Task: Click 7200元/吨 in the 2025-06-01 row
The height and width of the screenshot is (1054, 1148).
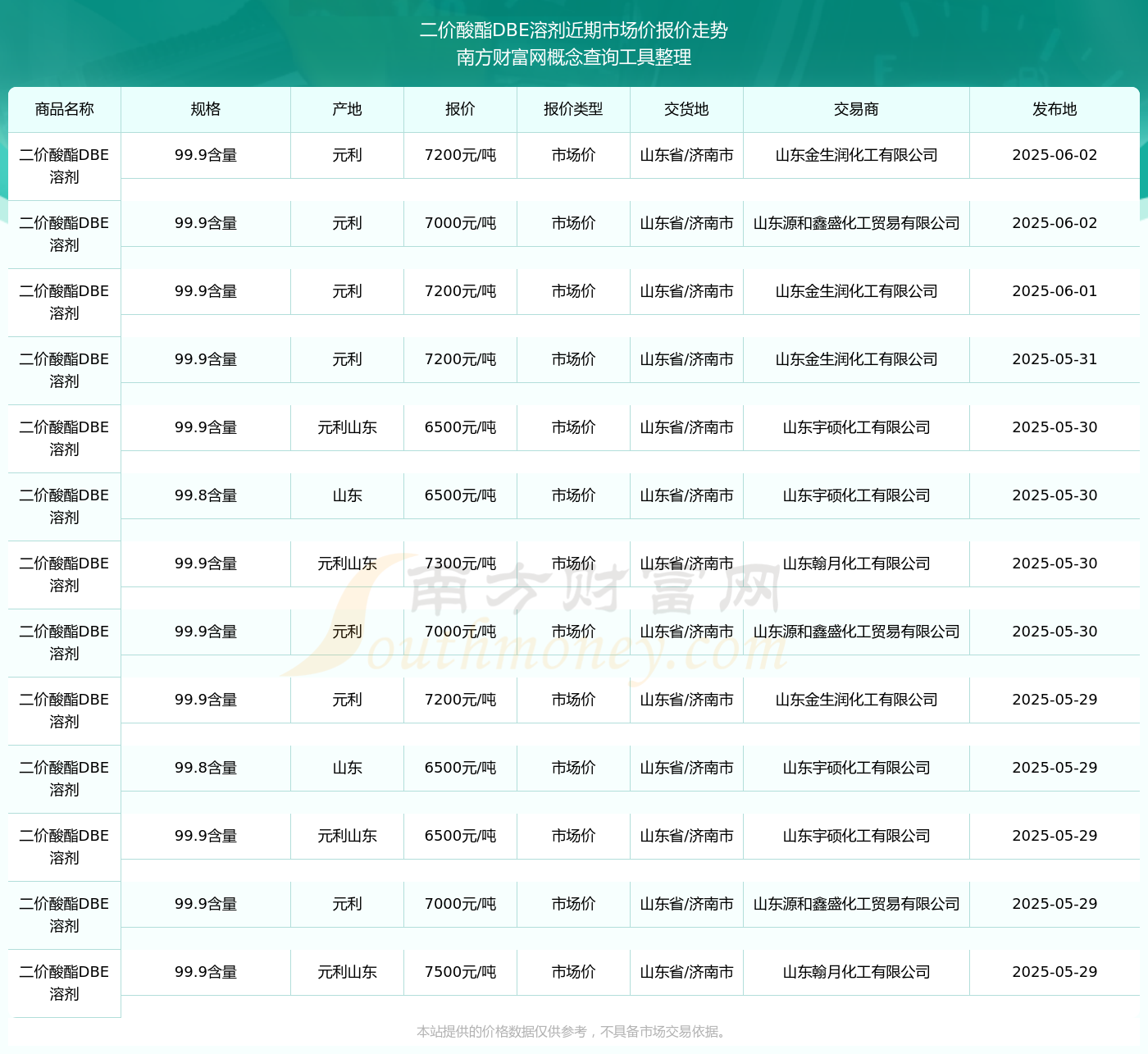Action: point(460,291)
